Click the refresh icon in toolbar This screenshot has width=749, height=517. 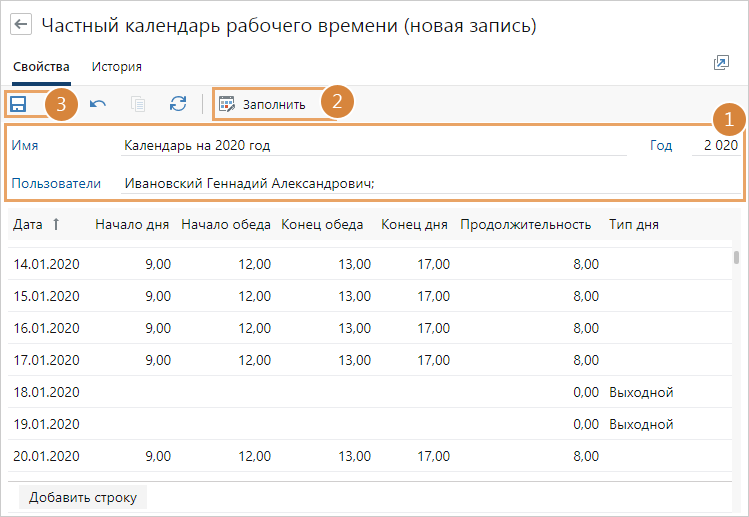(x=178, y=103)
